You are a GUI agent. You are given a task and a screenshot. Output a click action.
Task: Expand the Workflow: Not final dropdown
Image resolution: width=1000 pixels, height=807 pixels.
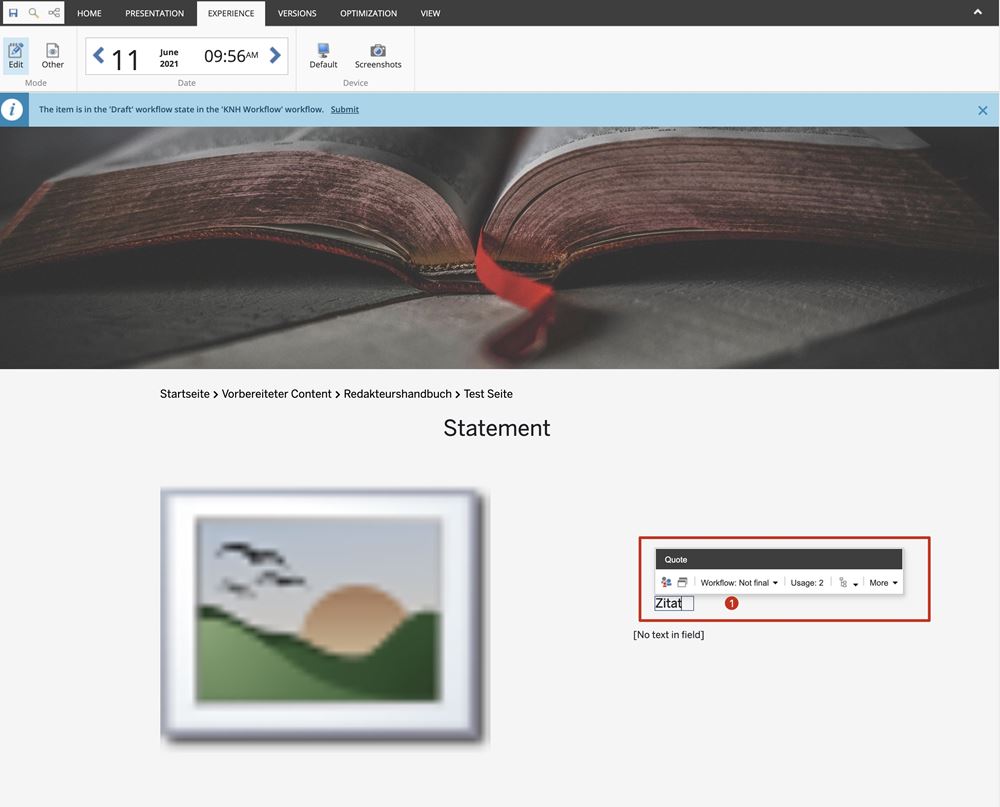(x=739, y=583)
